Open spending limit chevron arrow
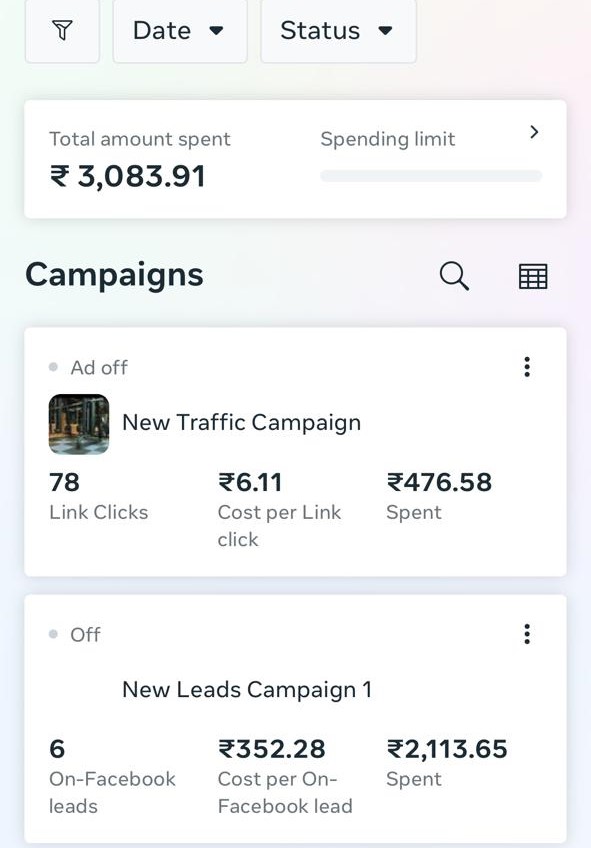Image resolution: width=591 pixels, height=848 pixels. 534,132
